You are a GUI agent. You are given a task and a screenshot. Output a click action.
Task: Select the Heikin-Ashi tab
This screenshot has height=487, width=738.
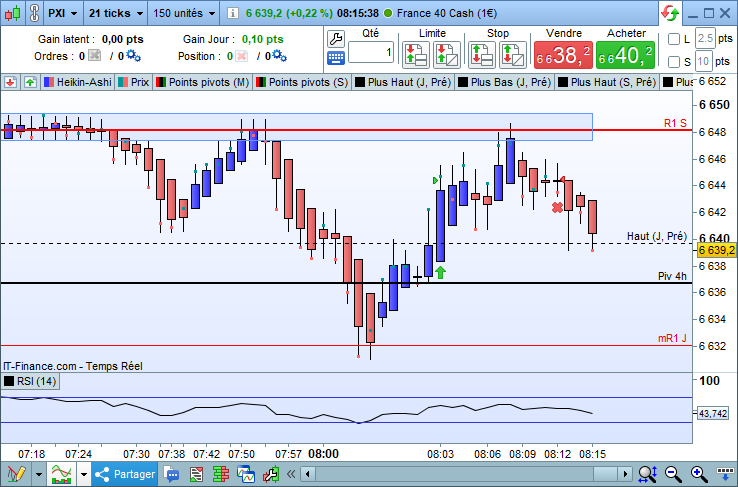tap(77, 82)
